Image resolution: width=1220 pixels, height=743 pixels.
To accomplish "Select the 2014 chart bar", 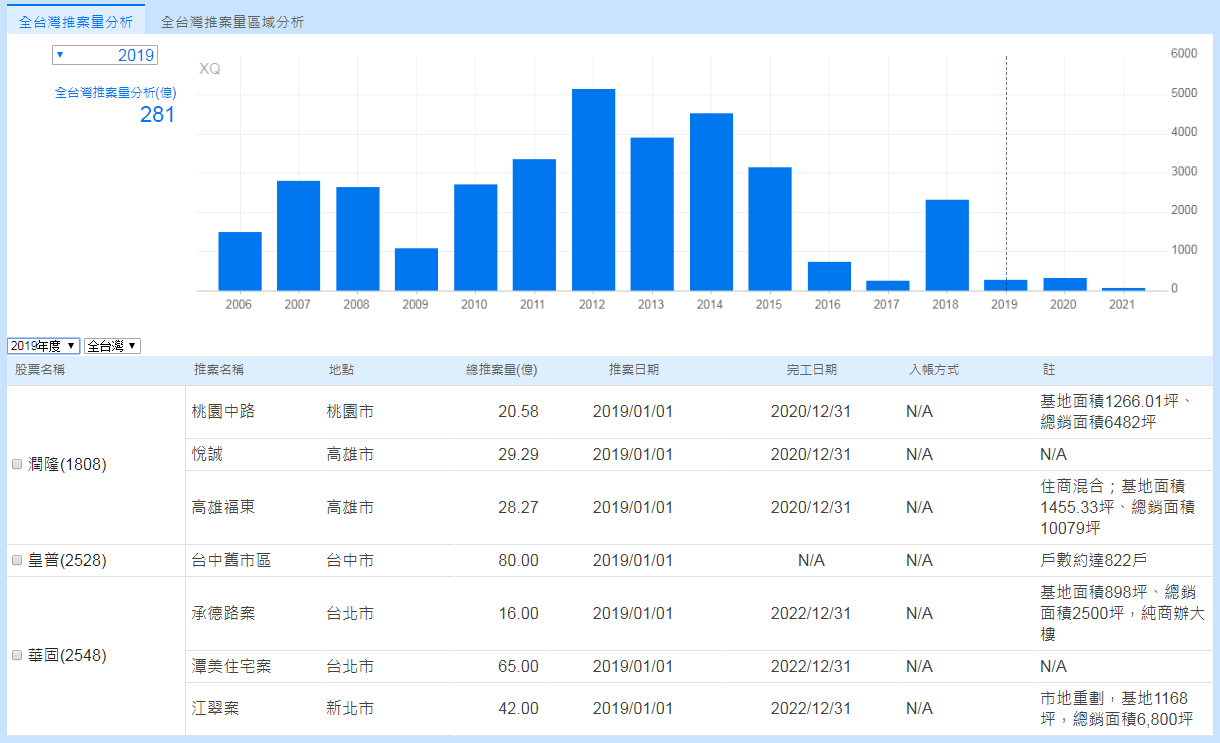I will [x=711, y=202].
